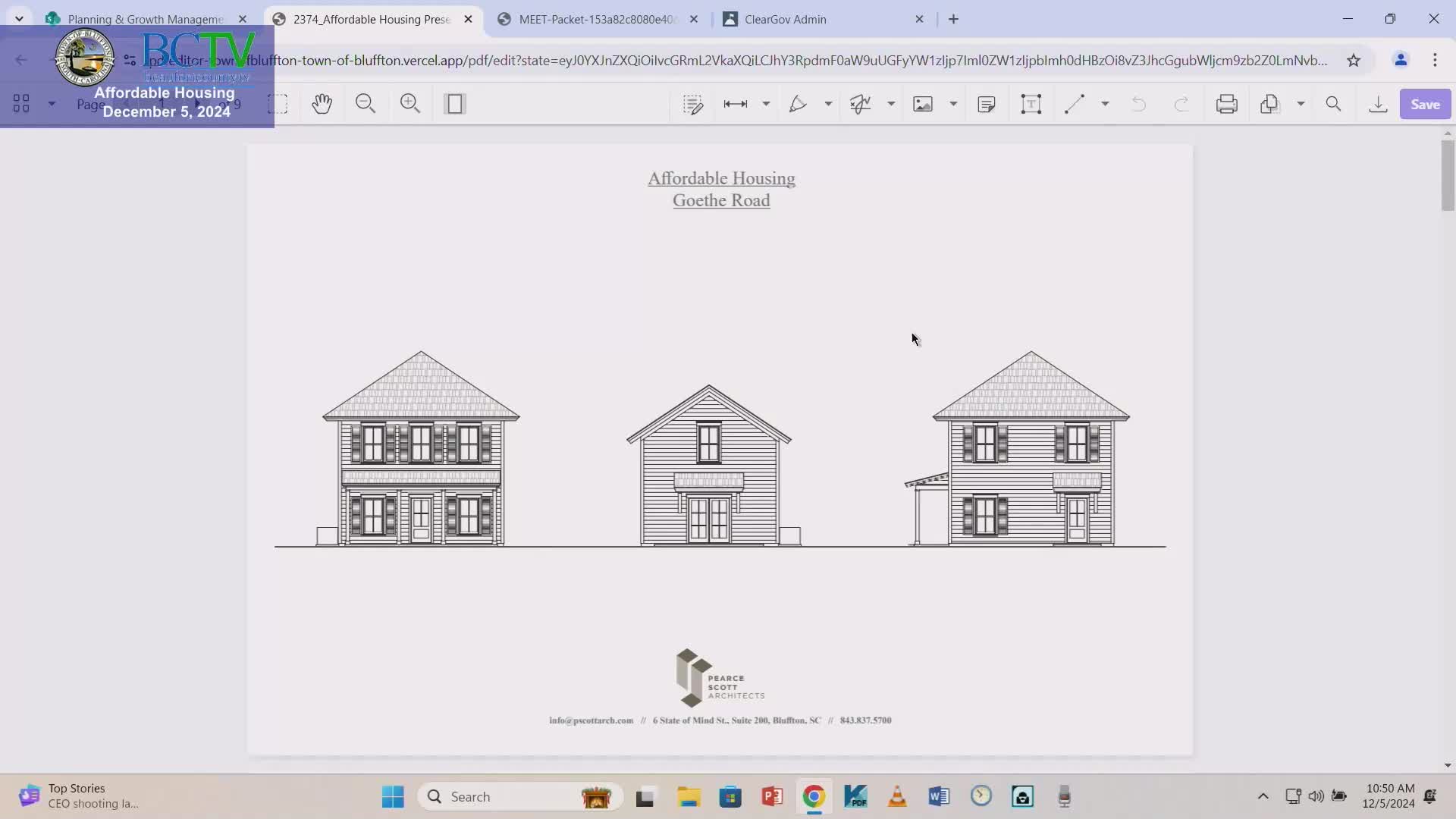Click the Top Stories news widget
The image size is (1456, 819).
coord(80,796)
